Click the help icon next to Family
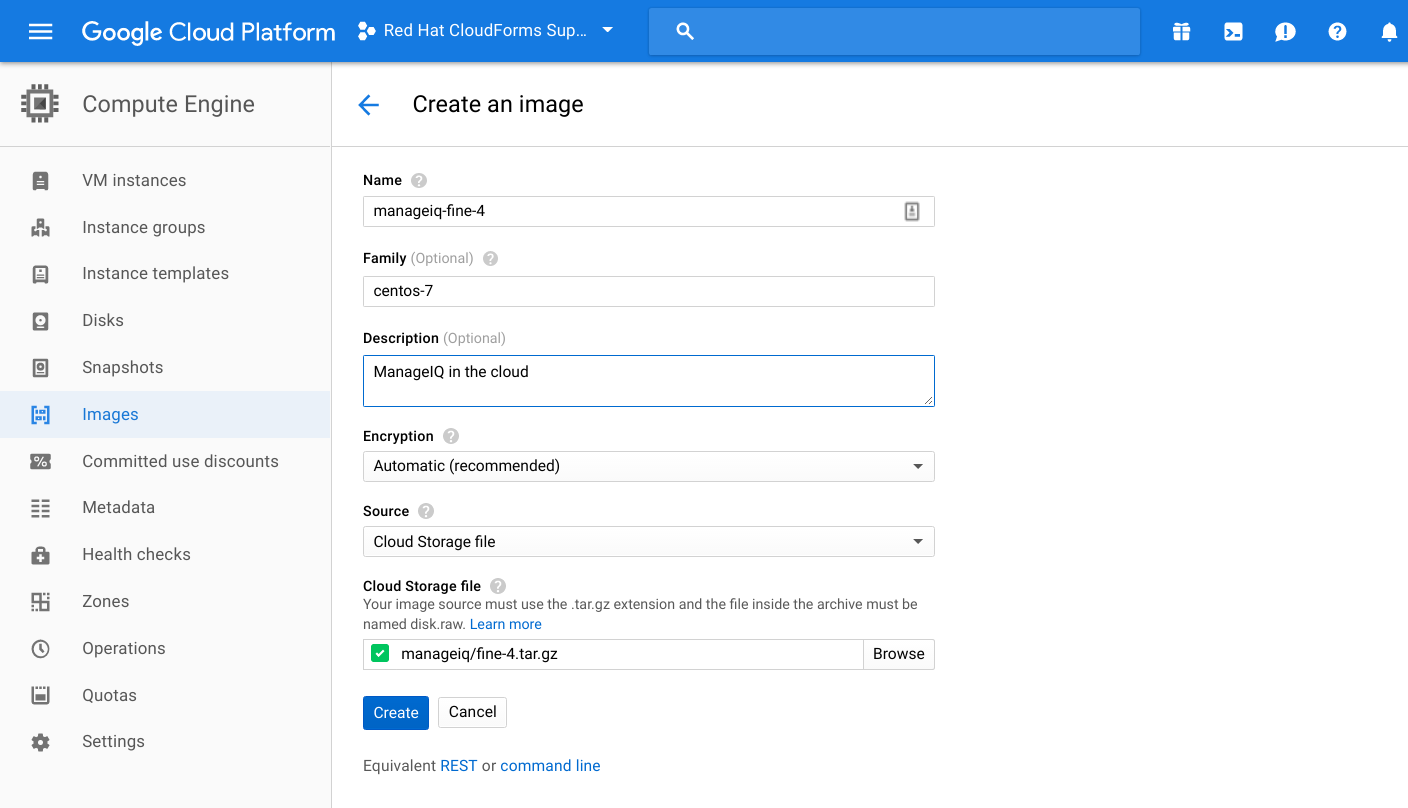The image size is (1408, 808). [490, 258]
